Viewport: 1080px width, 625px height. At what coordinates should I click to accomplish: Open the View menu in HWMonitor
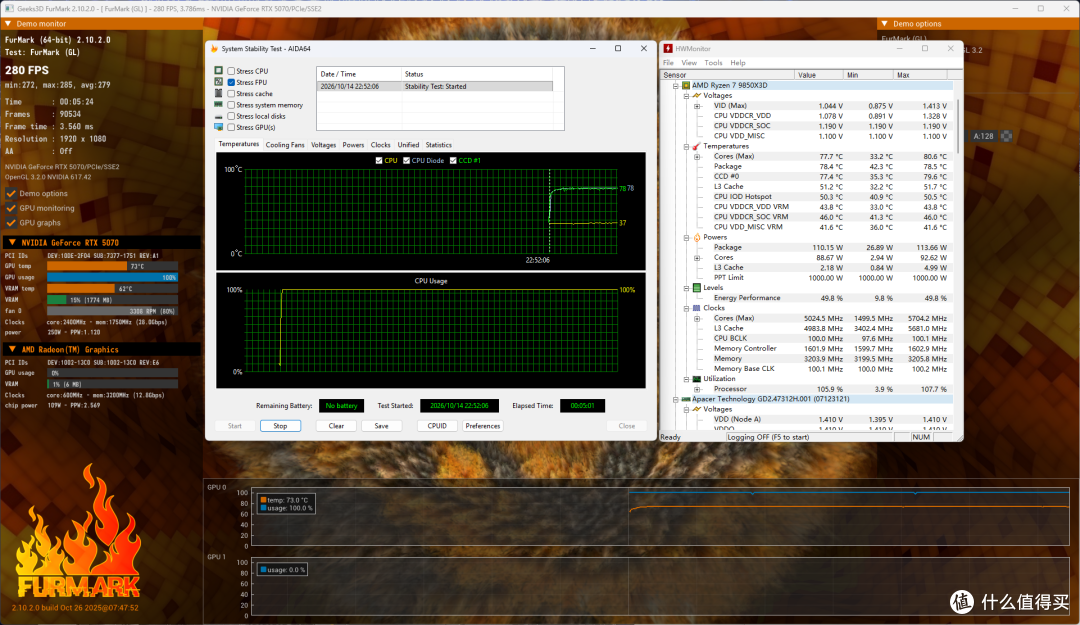pos(689,63)
